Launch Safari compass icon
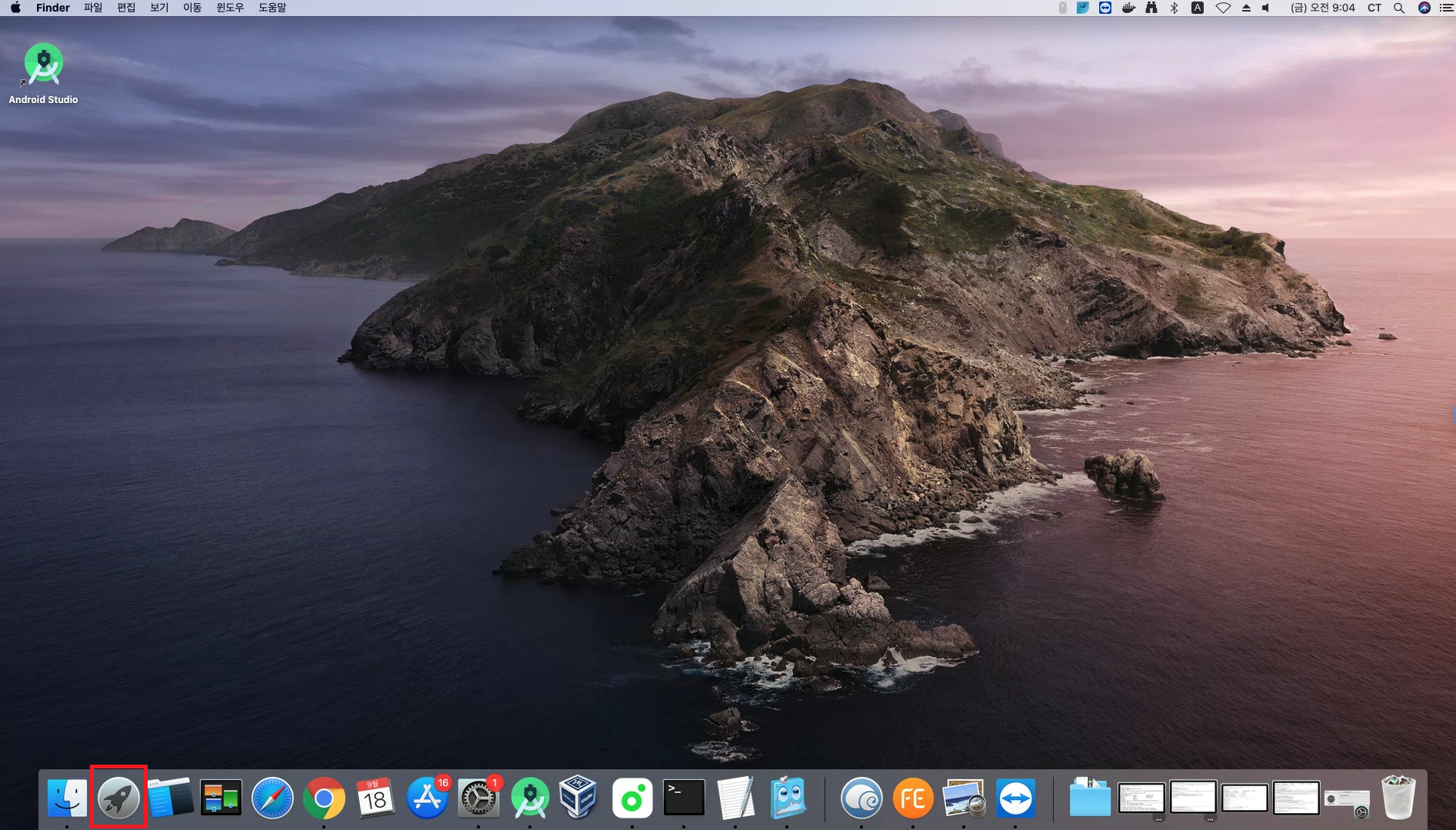The height and width of the screenshot is (830, 1456). tap(272, 798)
